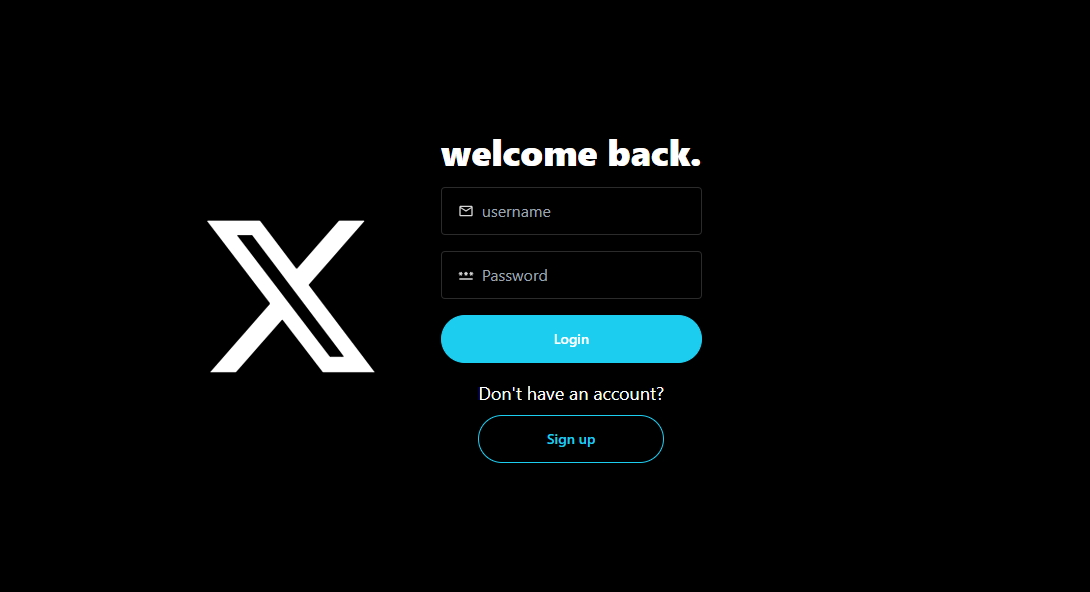Screen dimensions: 1090x592
Task: Click the "welcome back." heading
Action: pyautogui.click(x=571, y=154)
